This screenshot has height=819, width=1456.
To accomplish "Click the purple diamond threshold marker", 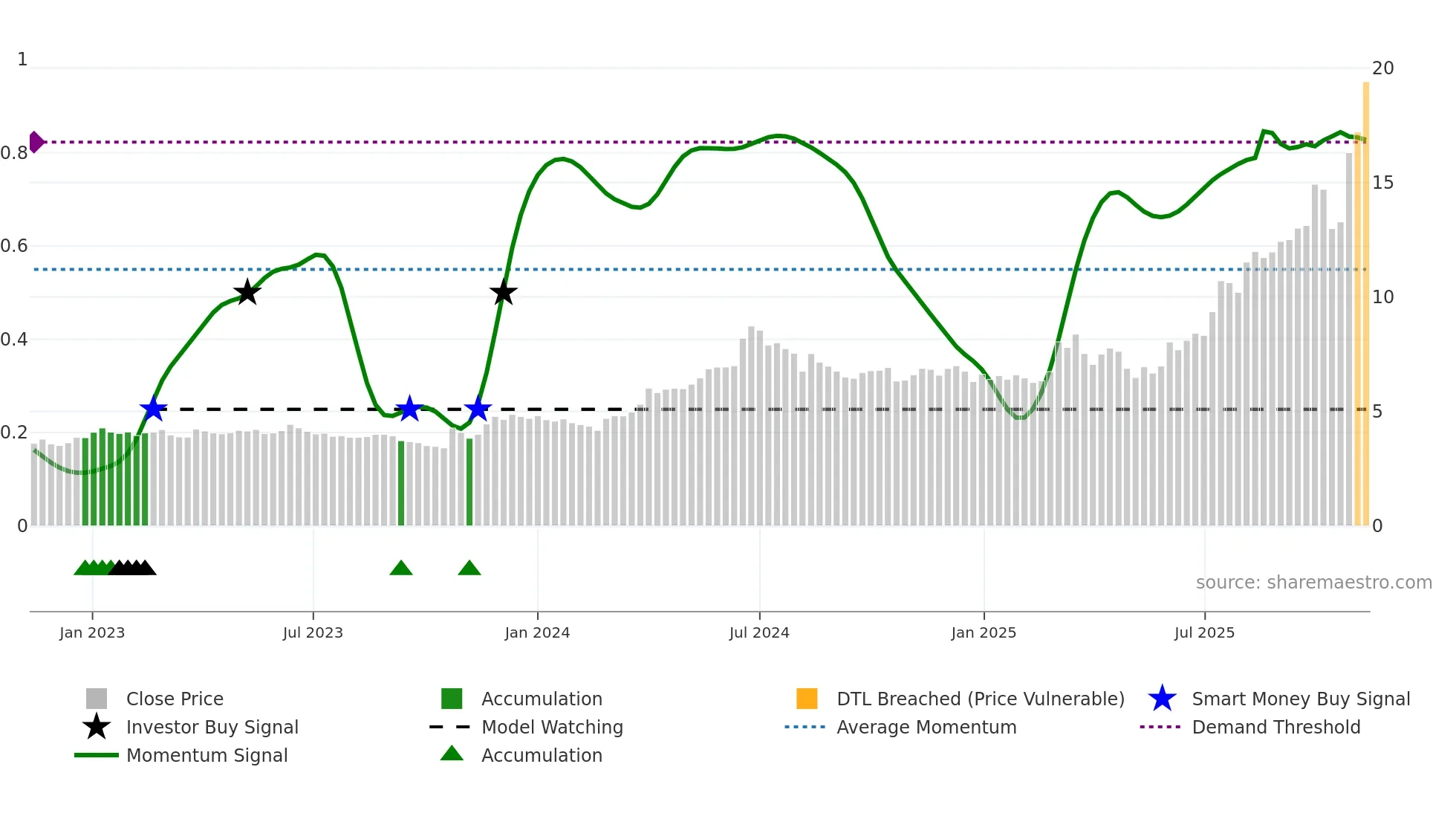I will (36, 142).
